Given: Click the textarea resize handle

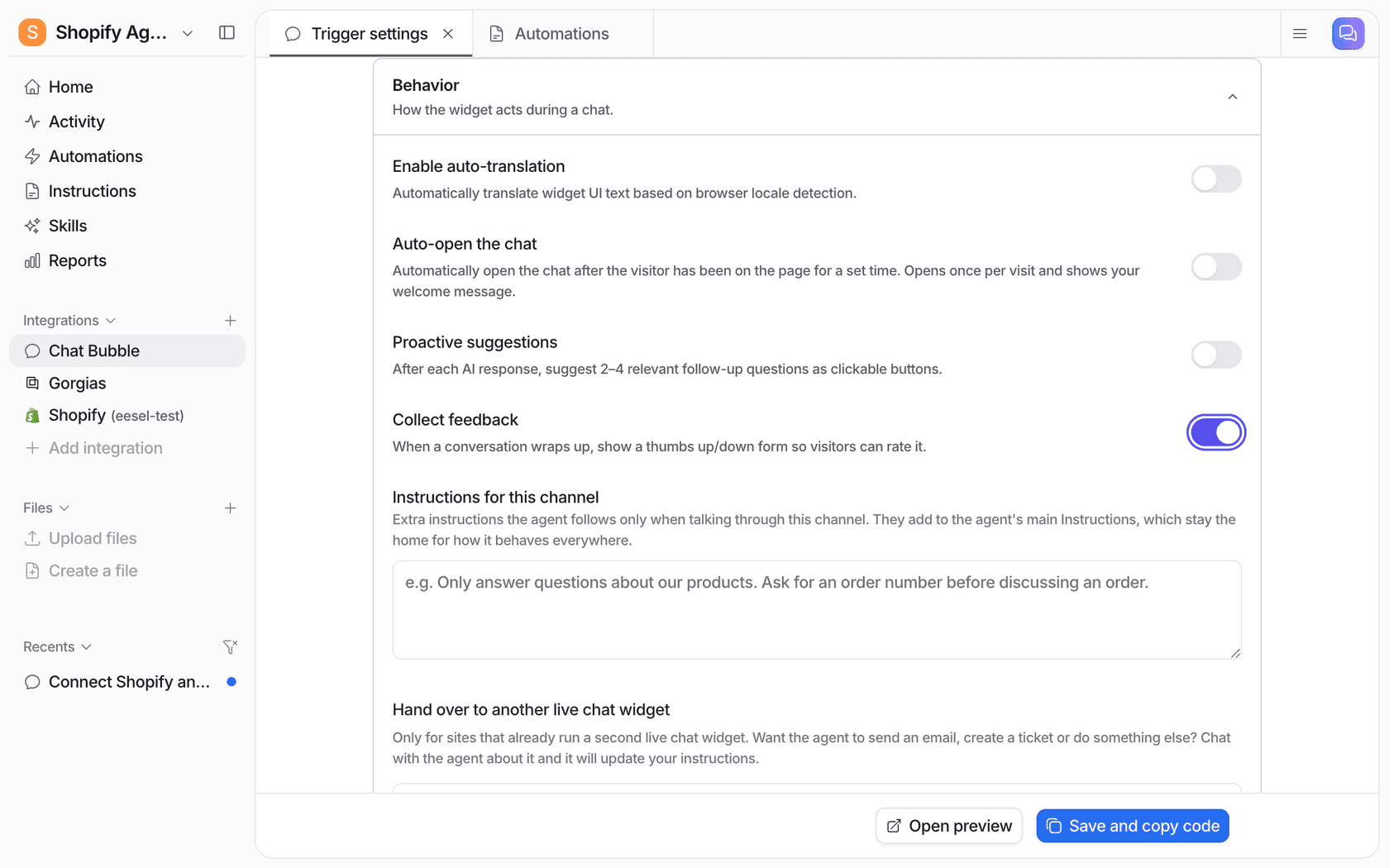Looking at the screenshot, I should click(1235, 653).
